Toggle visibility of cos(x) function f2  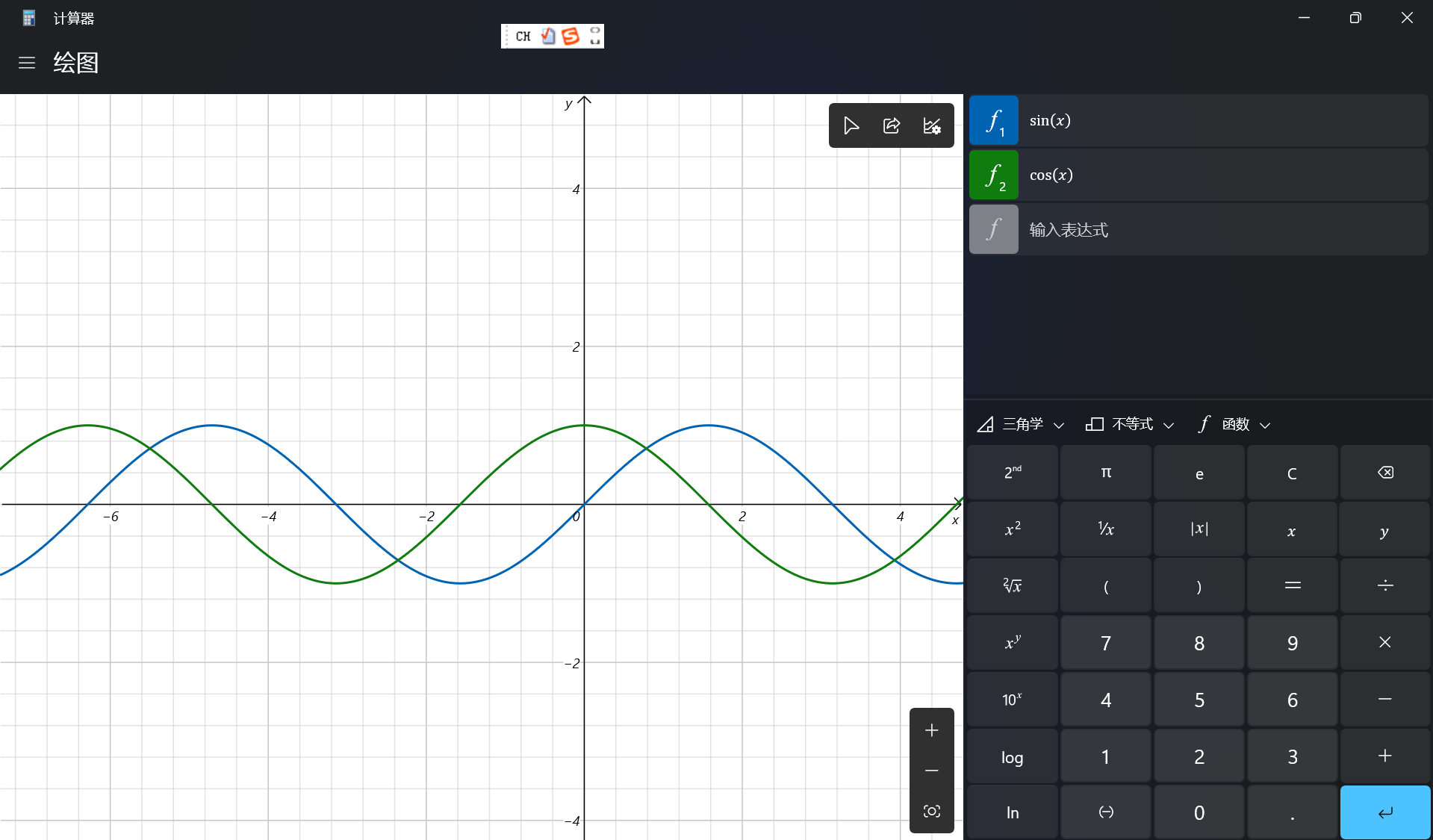point(994,175)
